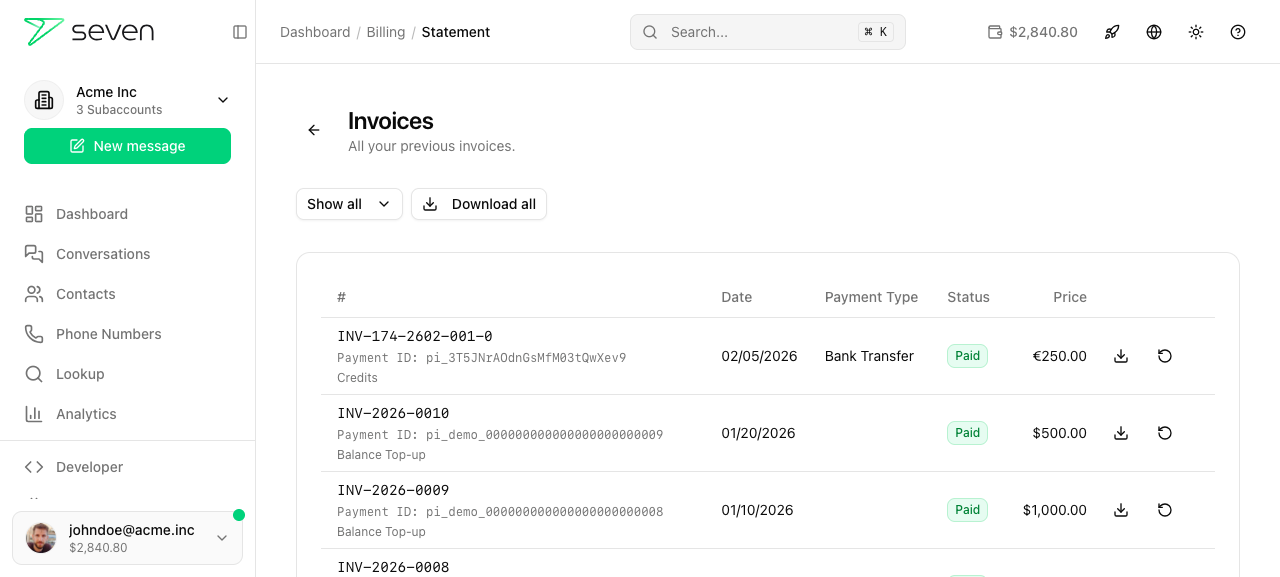
Task: Select invoice number INV-2026-0008
Action: coord(393,567)
